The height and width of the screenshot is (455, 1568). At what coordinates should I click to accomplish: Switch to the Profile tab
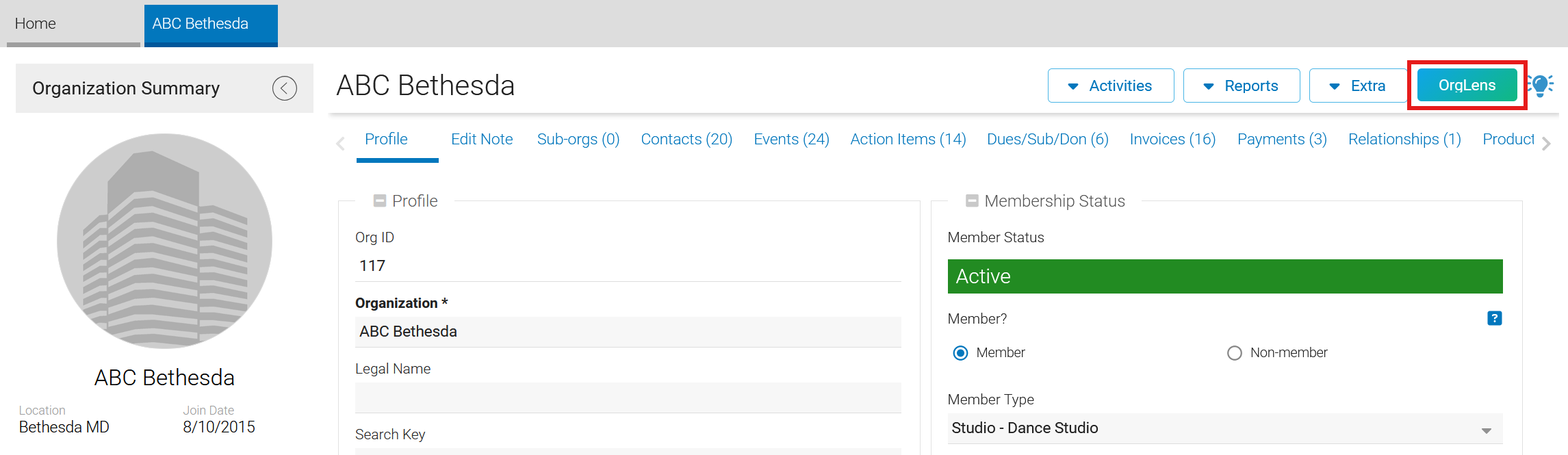(x=386, y=140)
